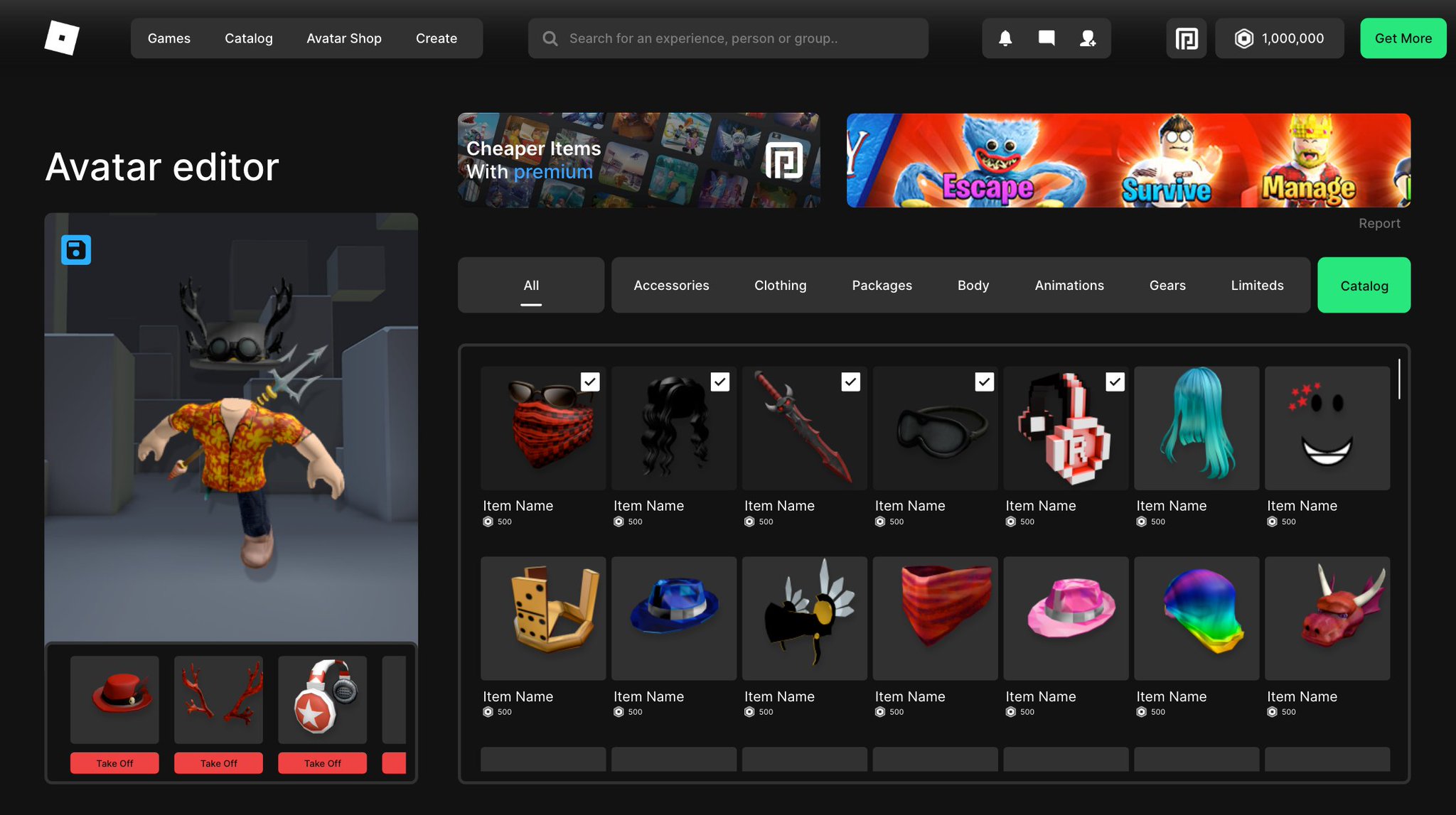Select the domino crown item
1456x815 pixels.
tap(543, 618)
